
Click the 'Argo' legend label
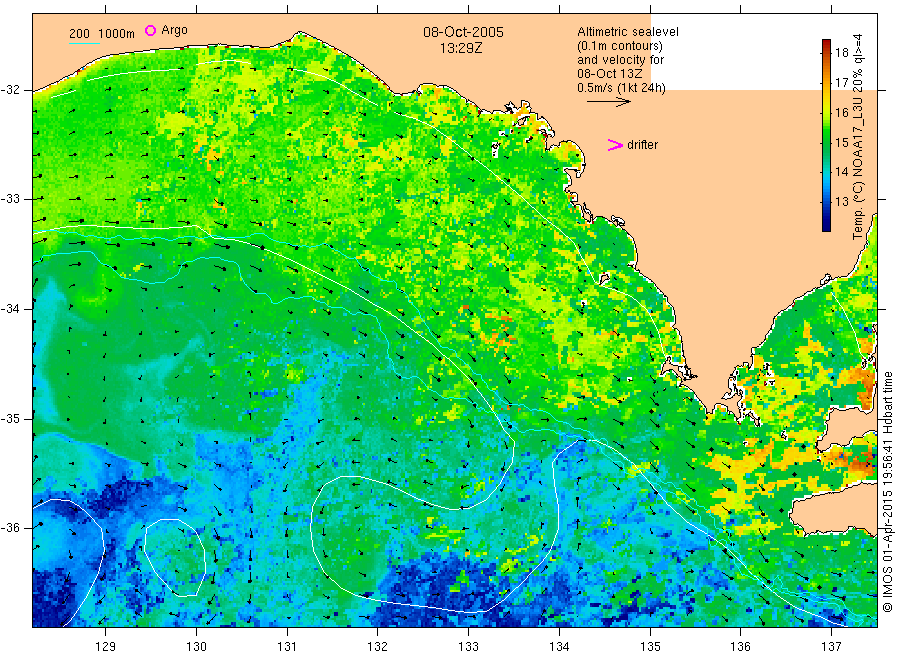pyautogui.click(x=174, y=30)
